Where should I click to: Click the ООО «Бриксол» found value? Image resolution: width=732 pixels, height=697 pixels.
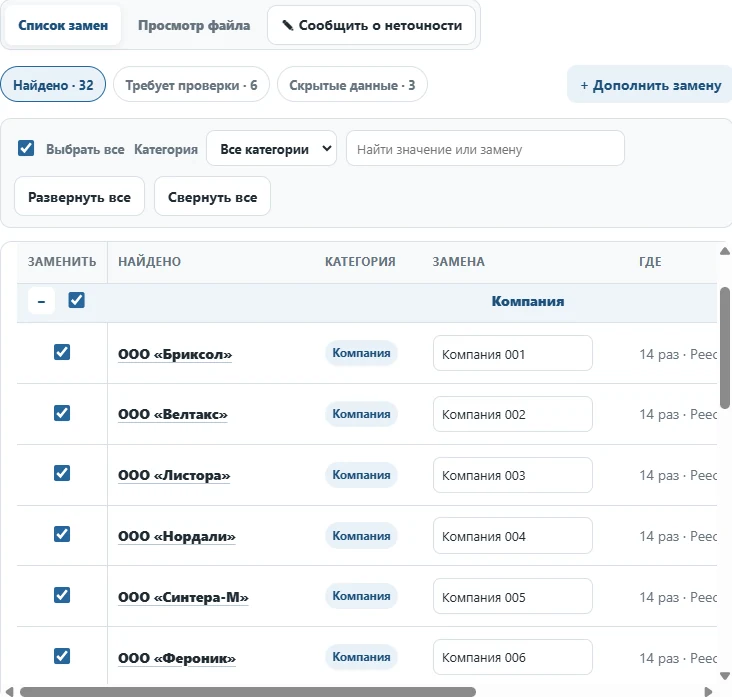(175, 354)
